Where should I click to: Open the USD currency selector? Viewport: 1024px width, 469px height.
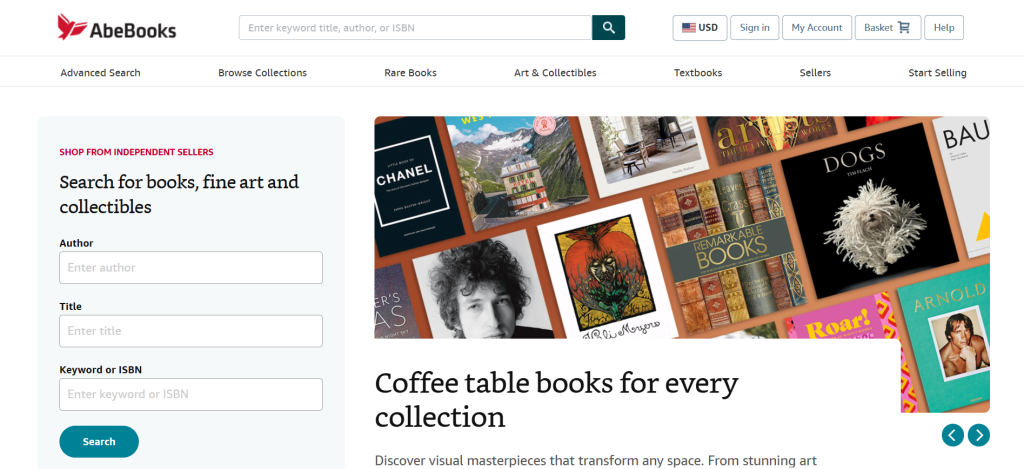[700, 28]
